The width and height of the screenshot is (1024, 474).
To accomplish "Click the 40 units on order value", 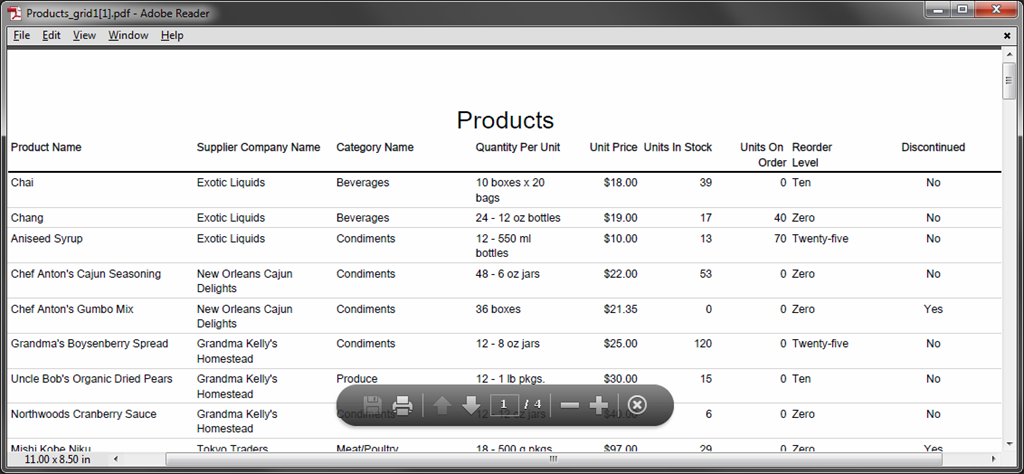I will tap(780, 218).
